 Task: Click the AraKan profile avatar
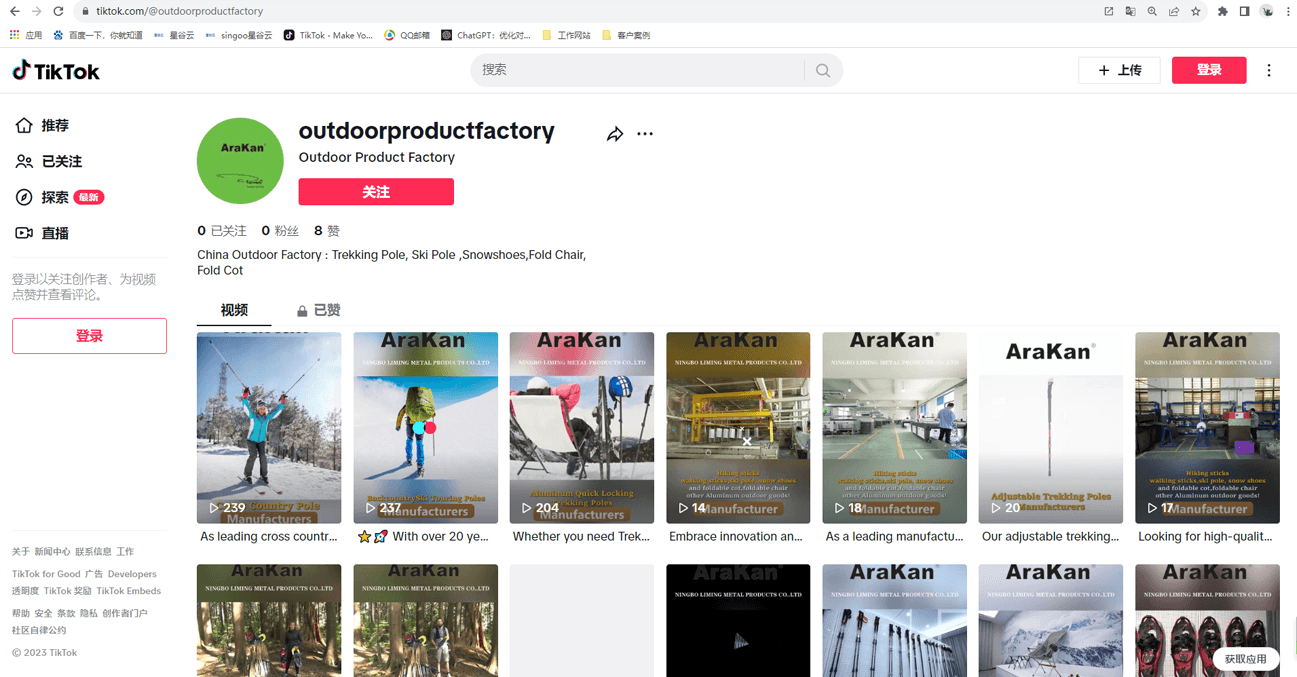pyautogui.click(x=240, y=160)
